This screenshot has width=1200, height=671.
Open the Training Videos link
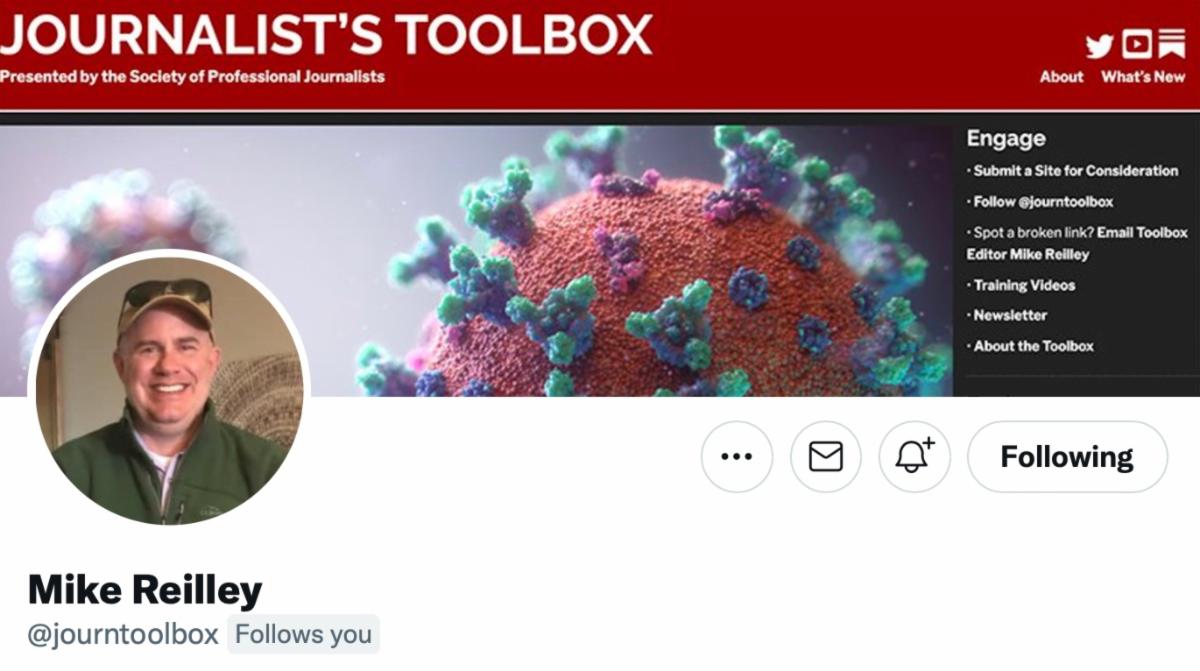1024,285
